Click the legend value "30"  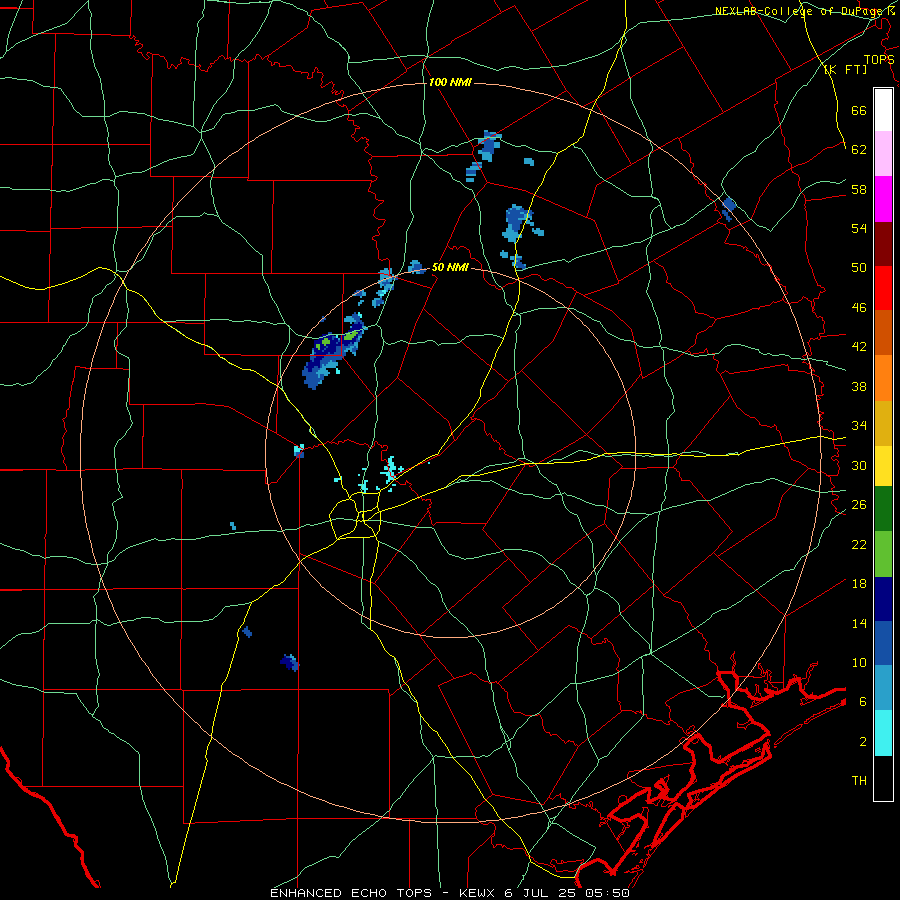[x=859, y=465]
